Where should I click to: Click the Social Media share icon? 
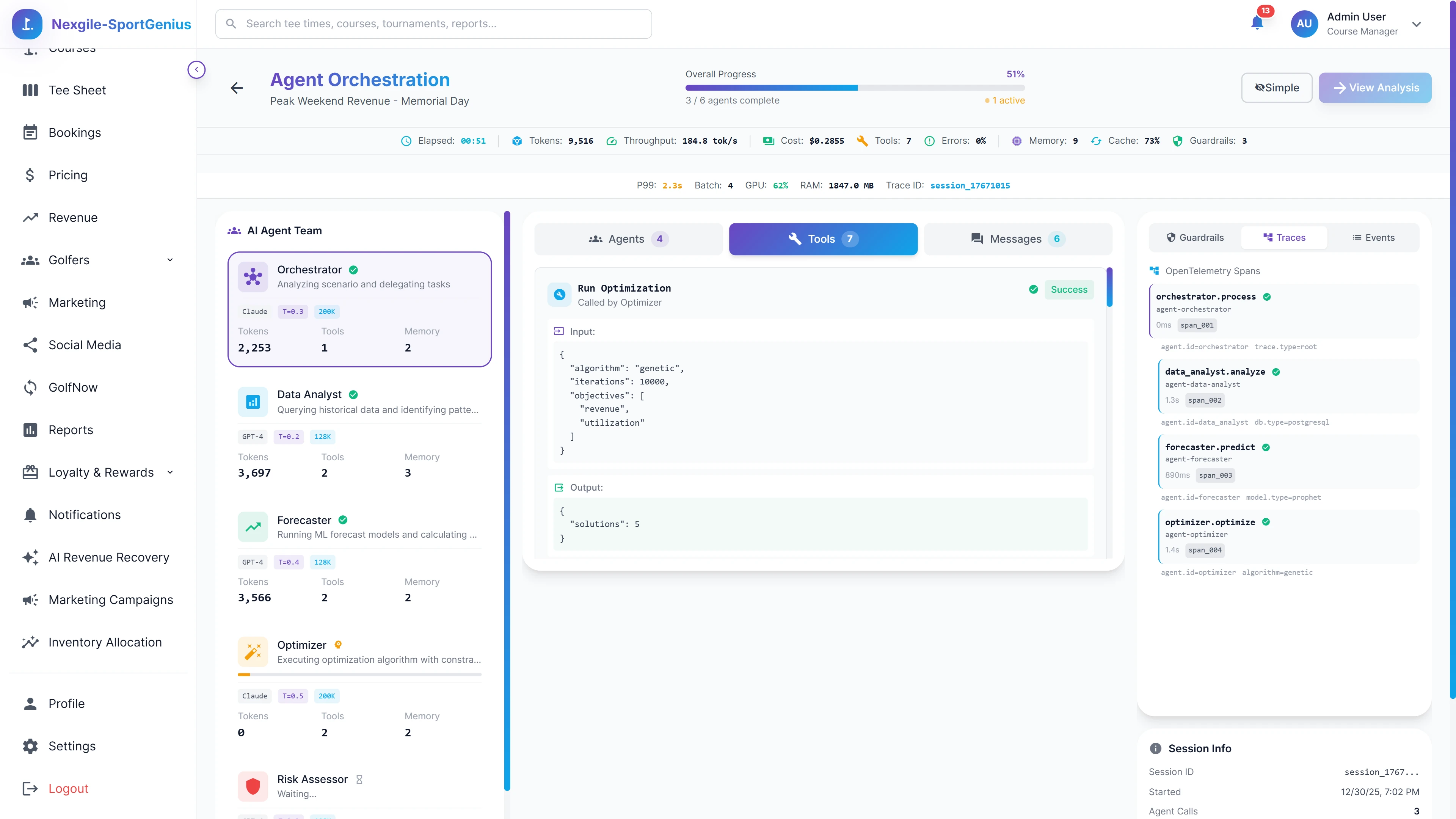pos(30,345)
